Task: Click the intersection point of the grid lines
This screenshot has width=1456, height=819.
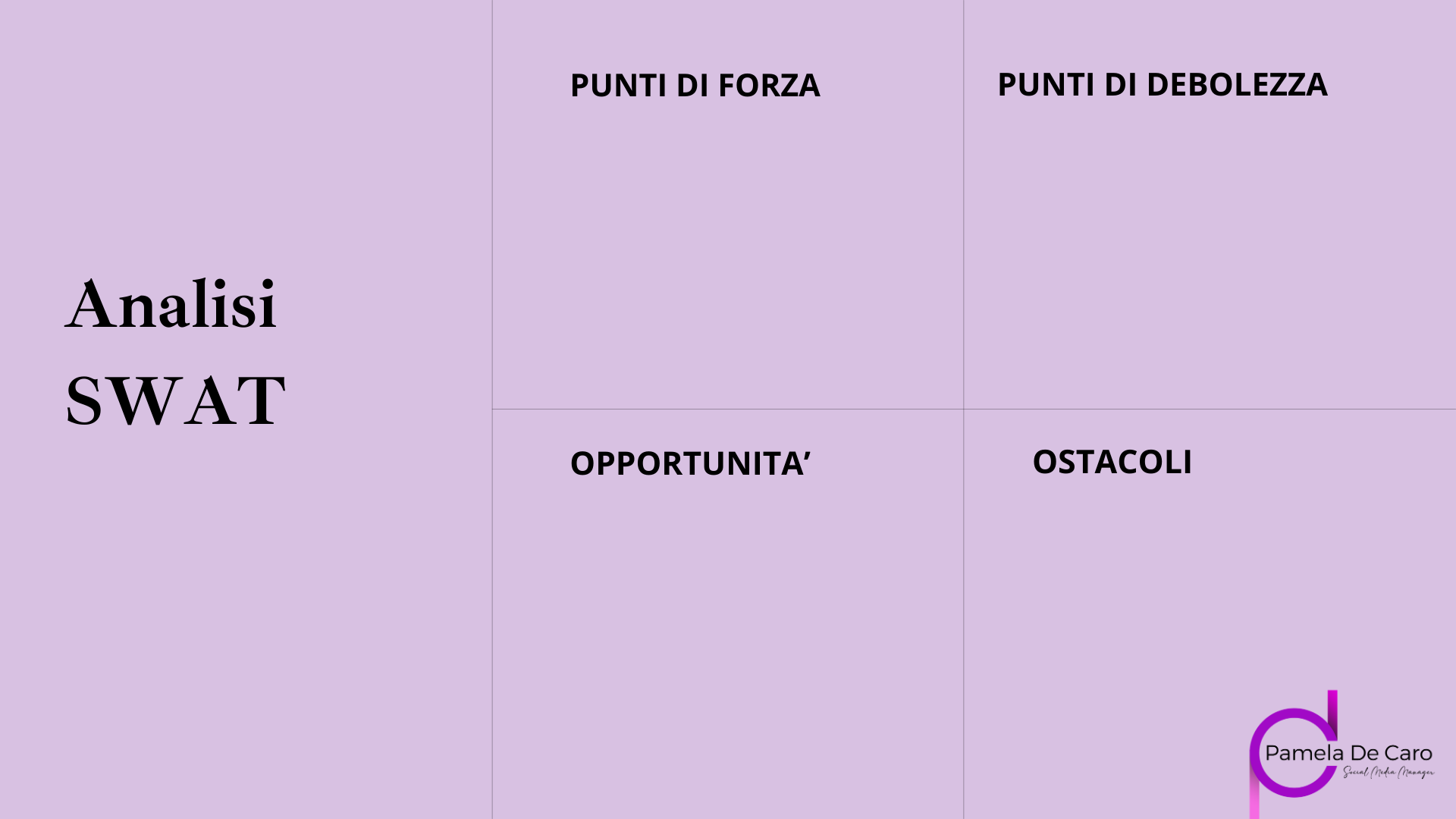Action: point(964,409)
